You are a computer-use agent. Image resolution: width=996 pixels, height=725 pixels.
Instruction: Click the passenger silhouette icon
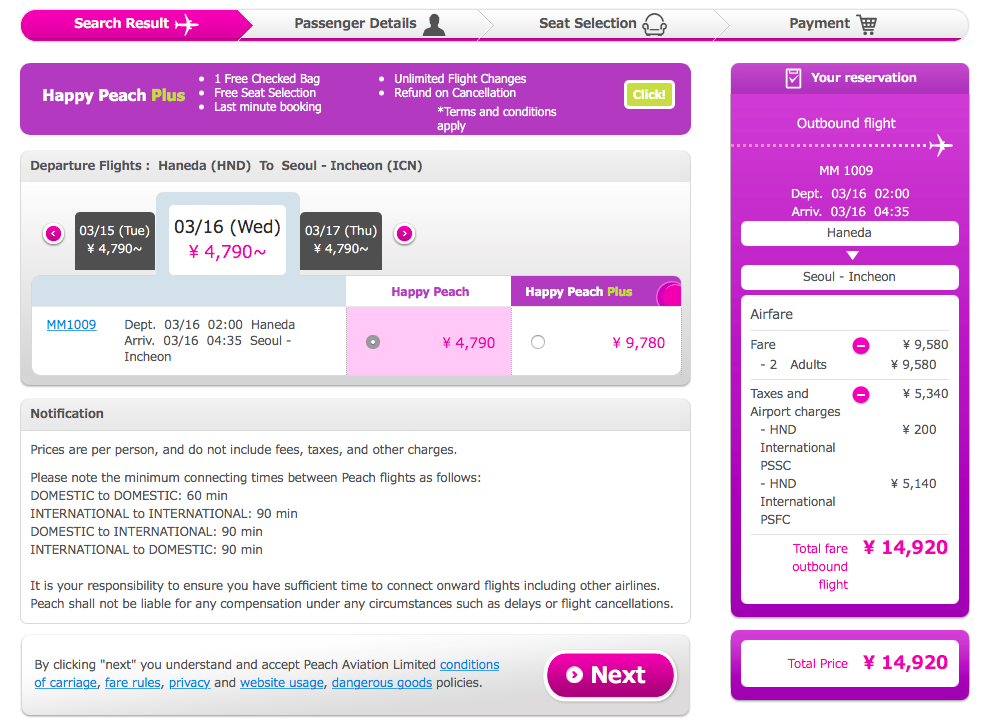[434, 24]
